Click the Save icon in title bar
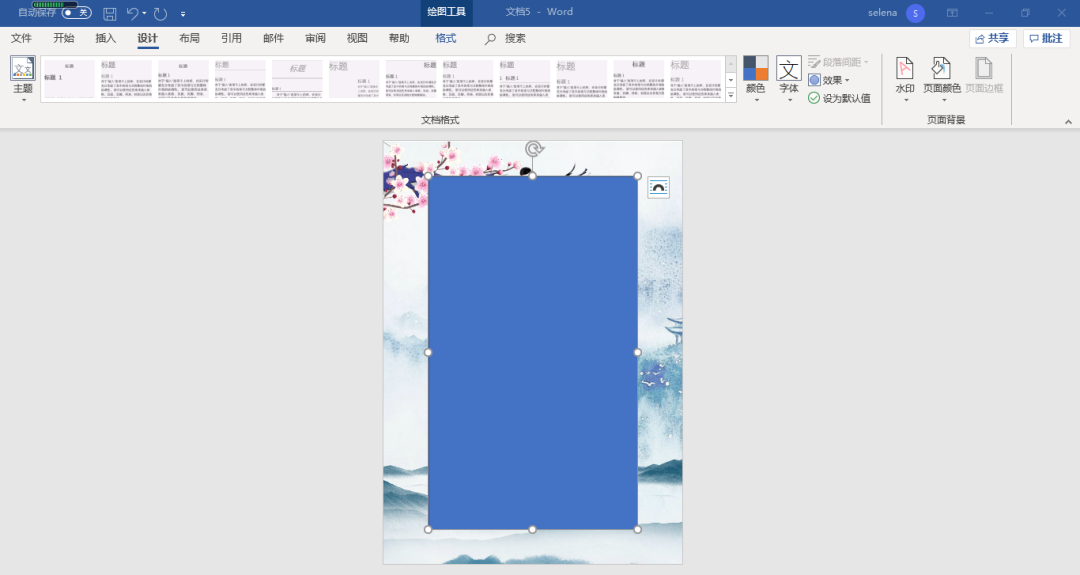This screenshot has width=1080, height=575. [110, 13]
